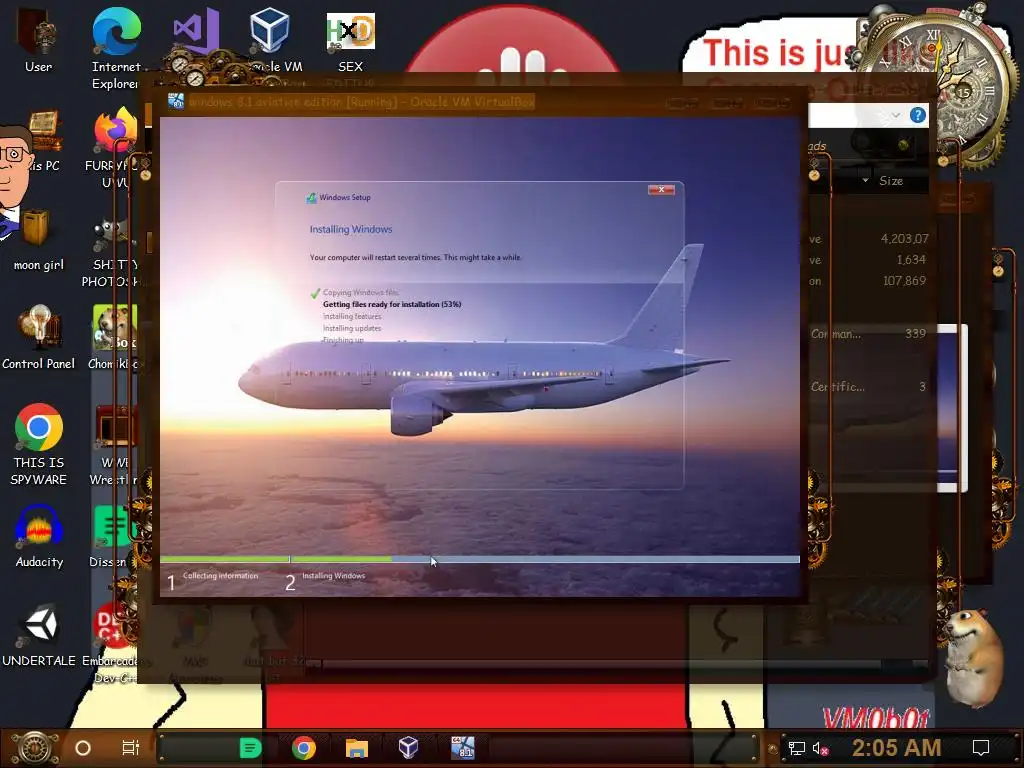Open the network tray icon
The height and width of the screenshot is (768, 1024).
(797, 748)
